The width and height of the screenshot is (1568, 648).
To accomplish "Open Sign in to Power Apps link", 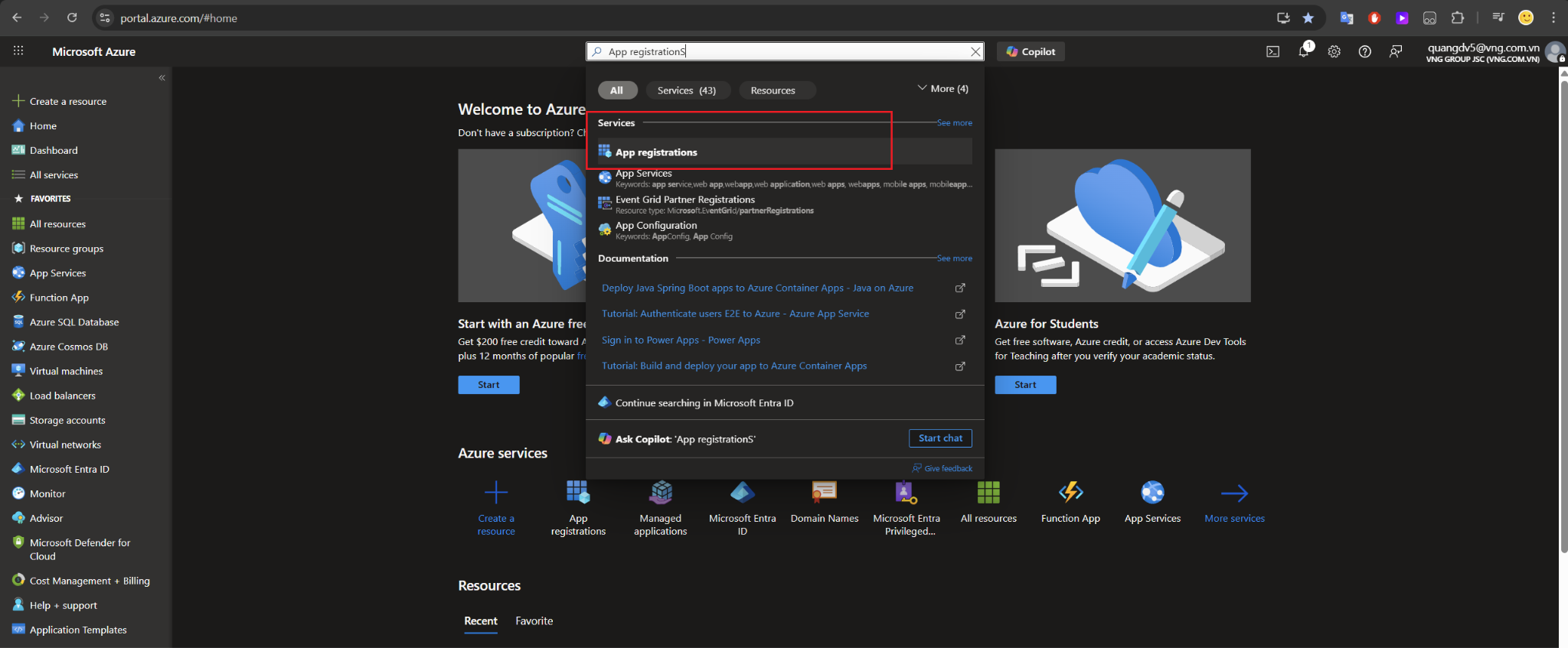I will (x=681, y=340).
